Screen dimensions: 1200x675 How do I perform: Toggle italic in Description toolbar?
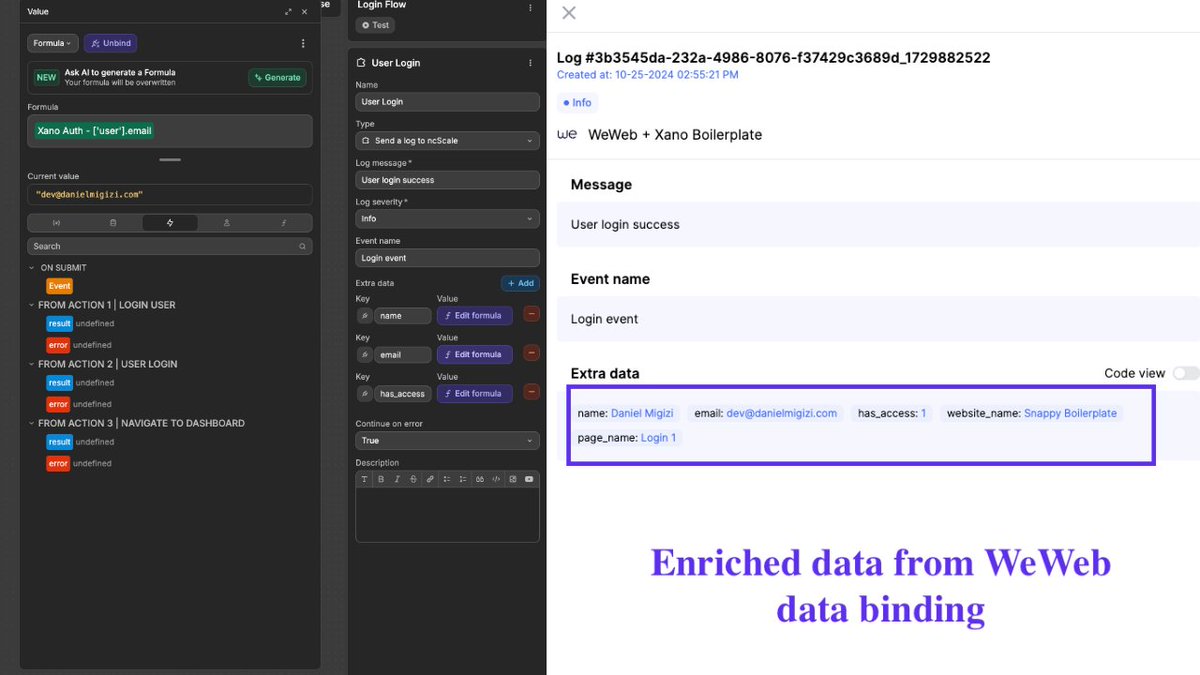(397, 479)
